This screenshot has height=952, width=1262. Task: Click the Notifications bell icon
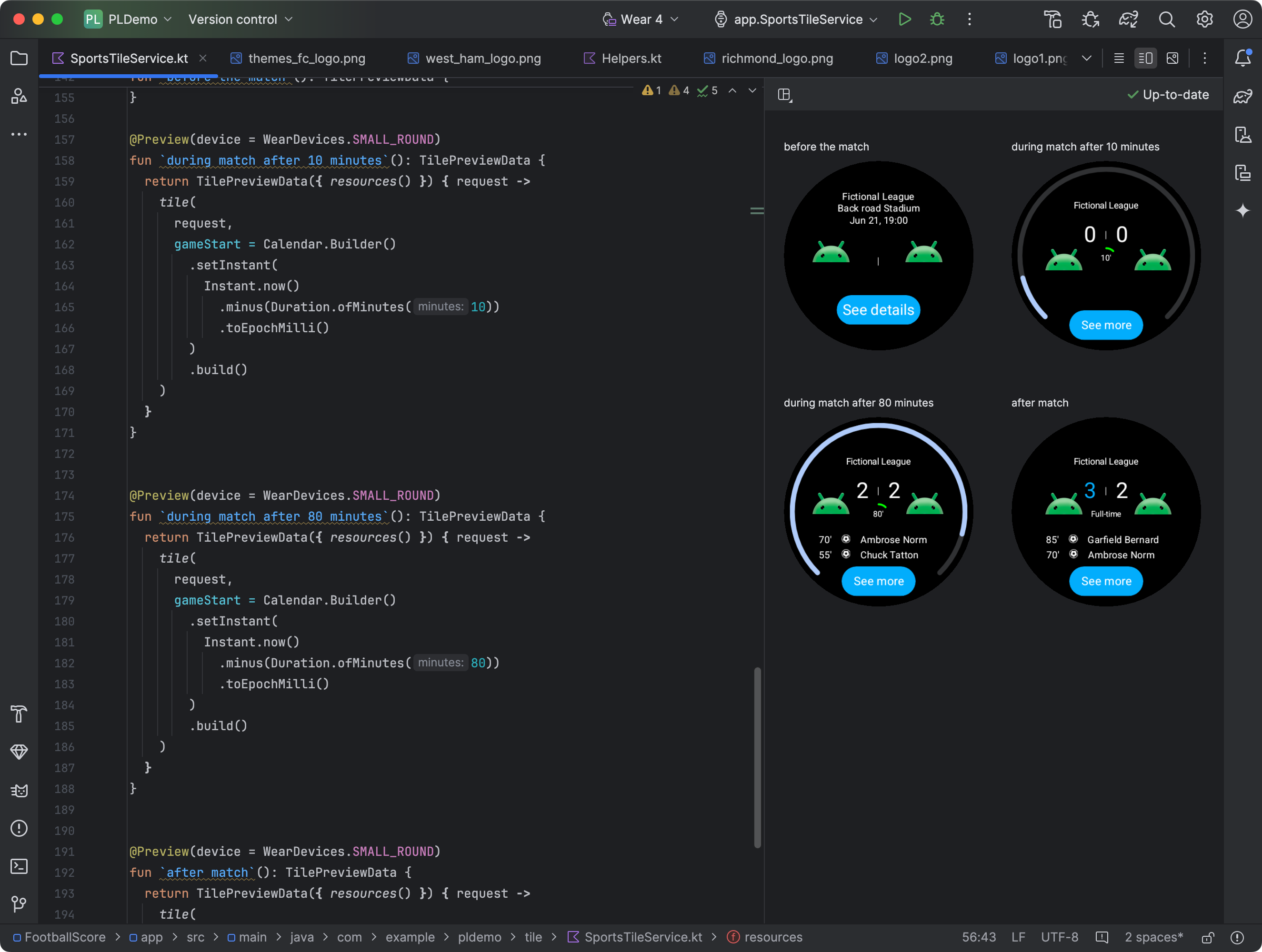pos(1242,58)
